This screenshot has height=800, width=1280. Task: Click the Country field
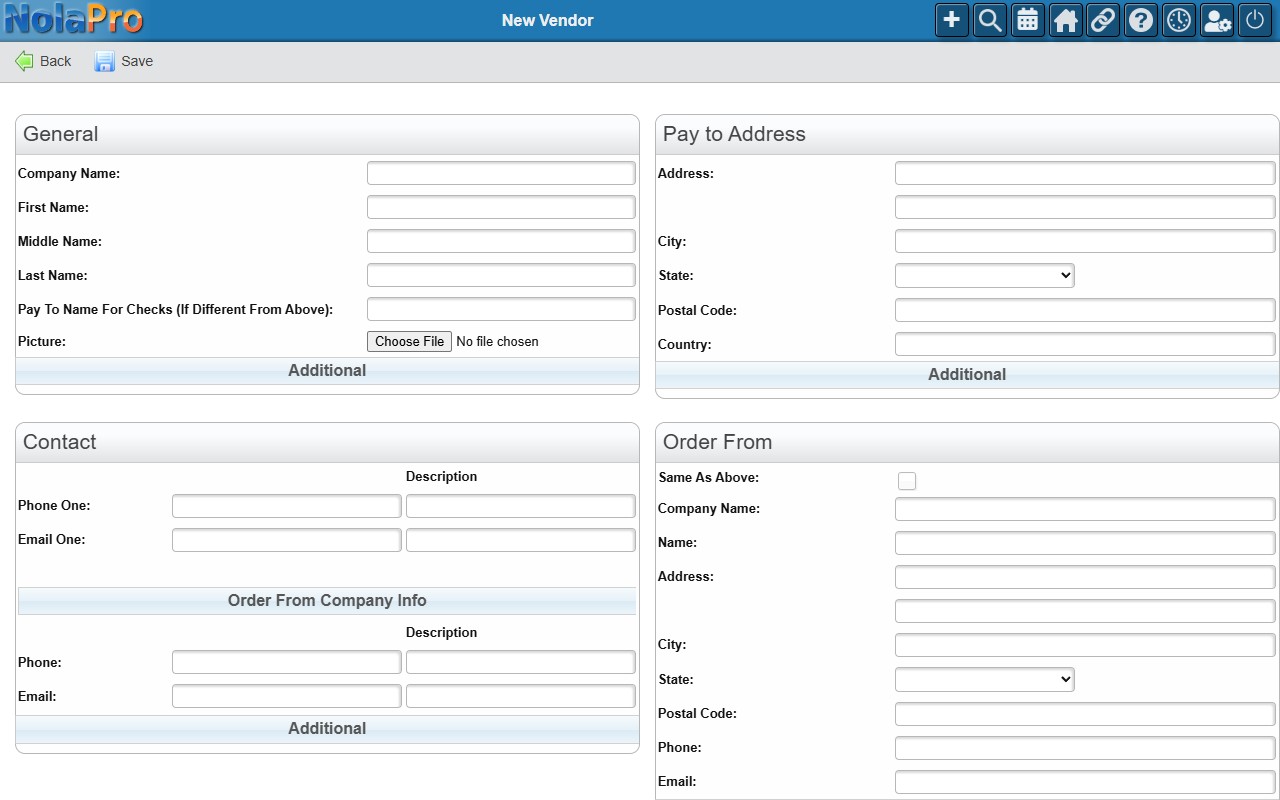coord(1085,344)
